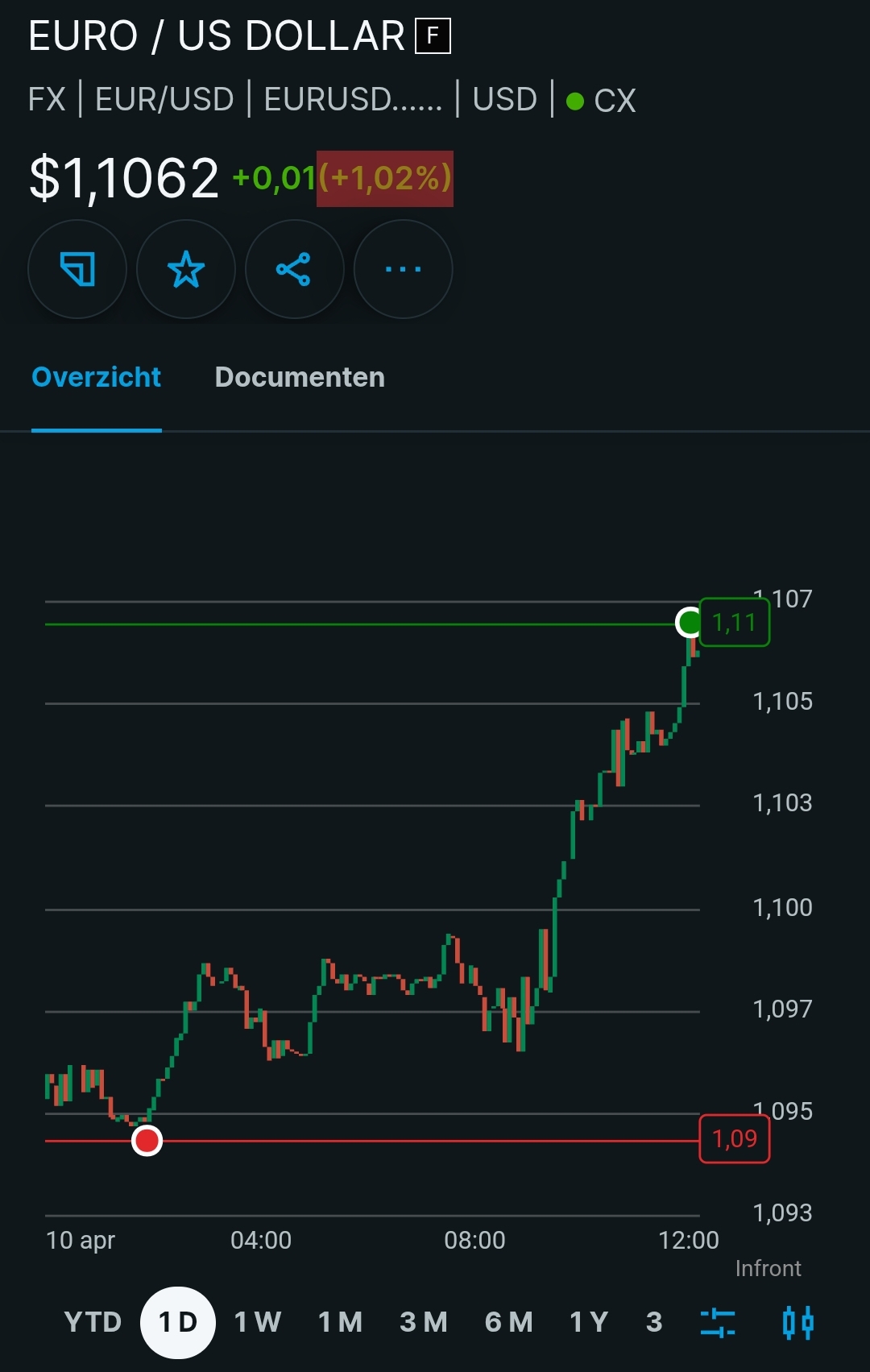The height and width of the screenshot is (1372, 870).
Task: Tap the 12:00 time axis label
Action: 689,1240
